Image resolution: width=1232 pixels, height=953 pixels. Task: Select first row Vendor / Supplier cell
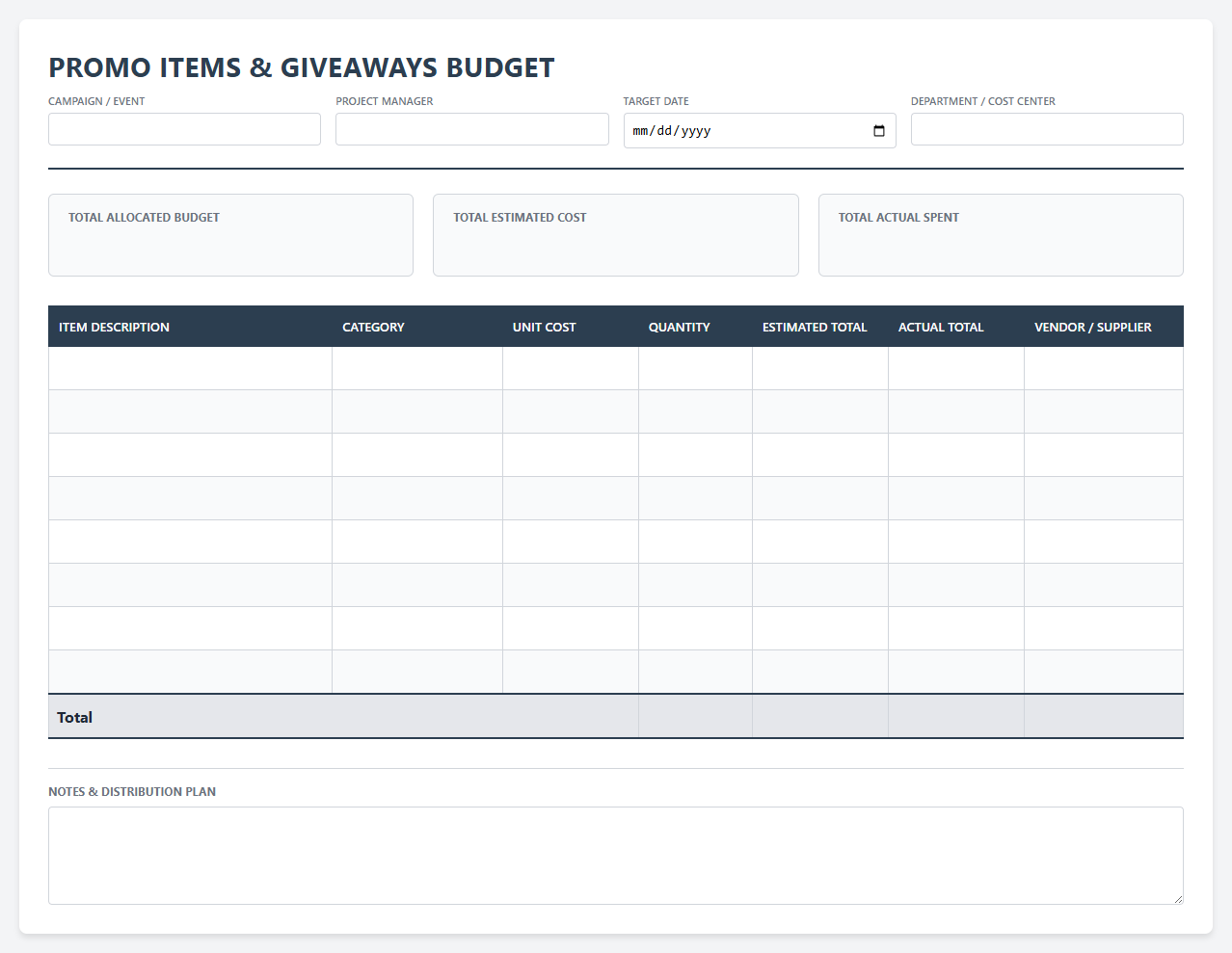coord(1104,368)
